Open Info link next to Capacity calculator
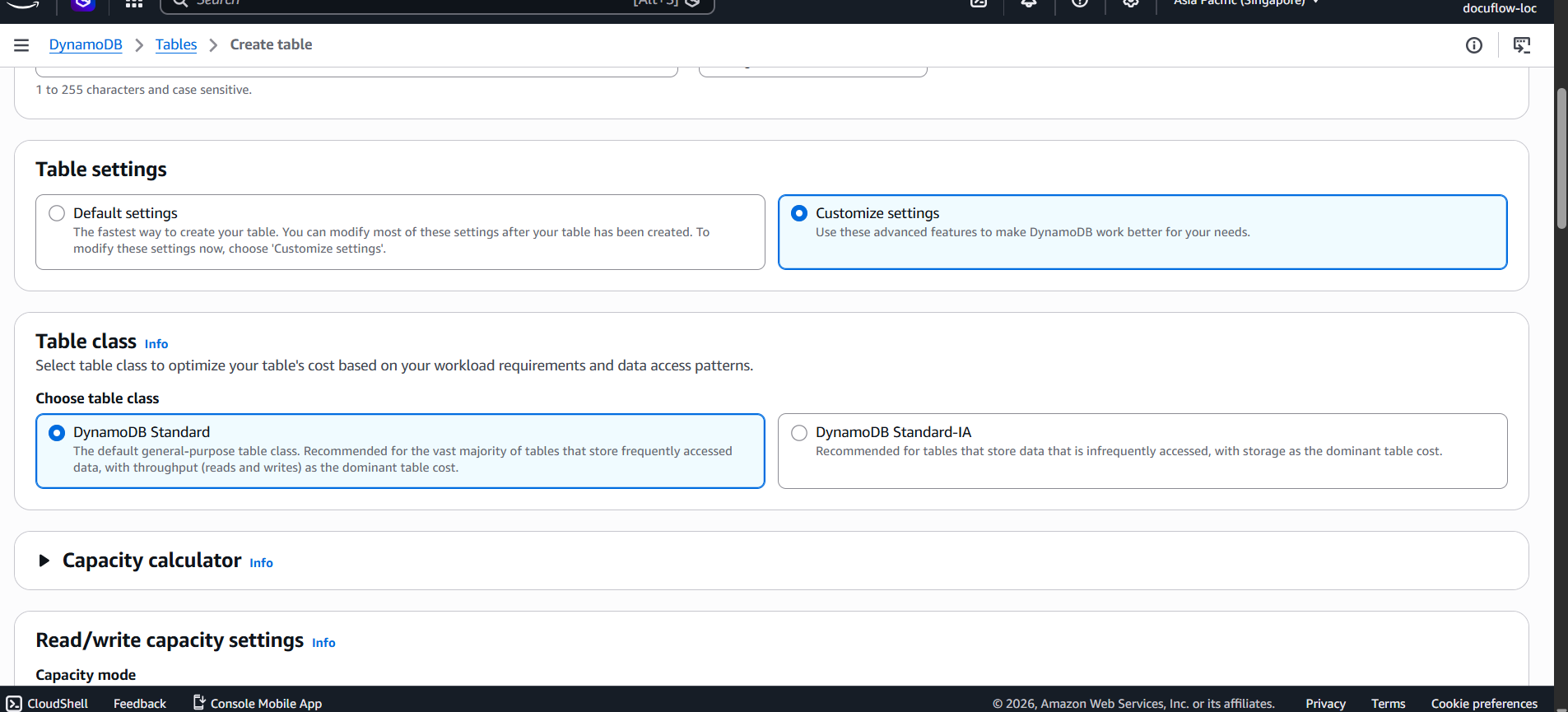The width and height of the screenshot is (1568, 712). tap(261, 563)
